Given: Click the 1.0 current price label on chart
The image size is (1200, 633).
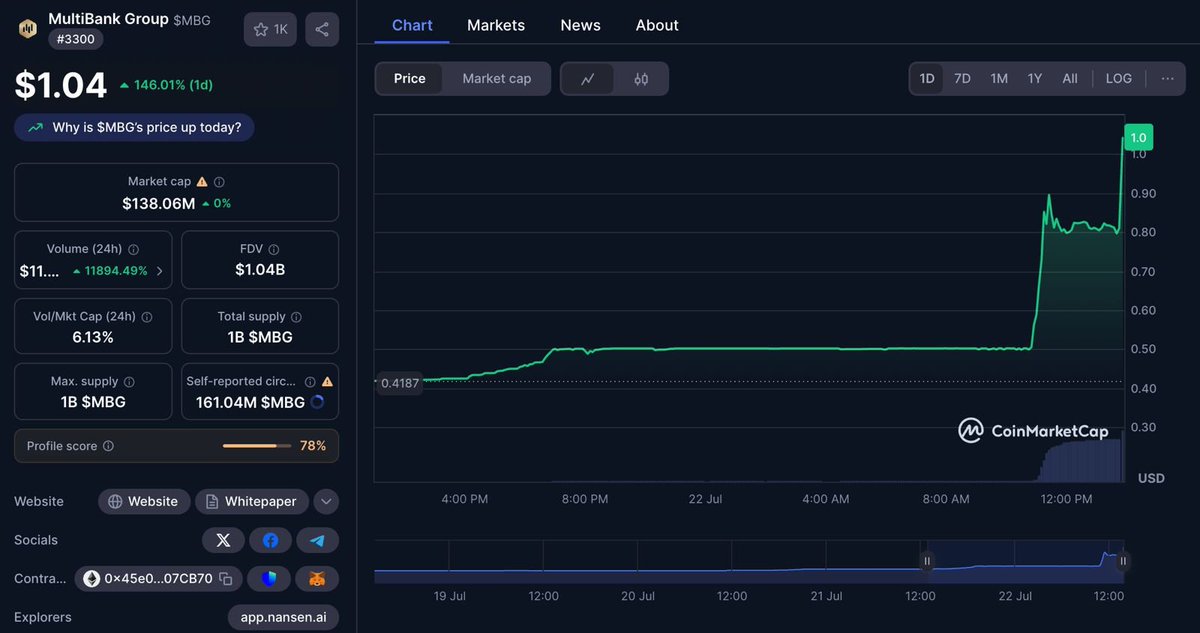Looking at the screenshot, I should [1138, 138].
